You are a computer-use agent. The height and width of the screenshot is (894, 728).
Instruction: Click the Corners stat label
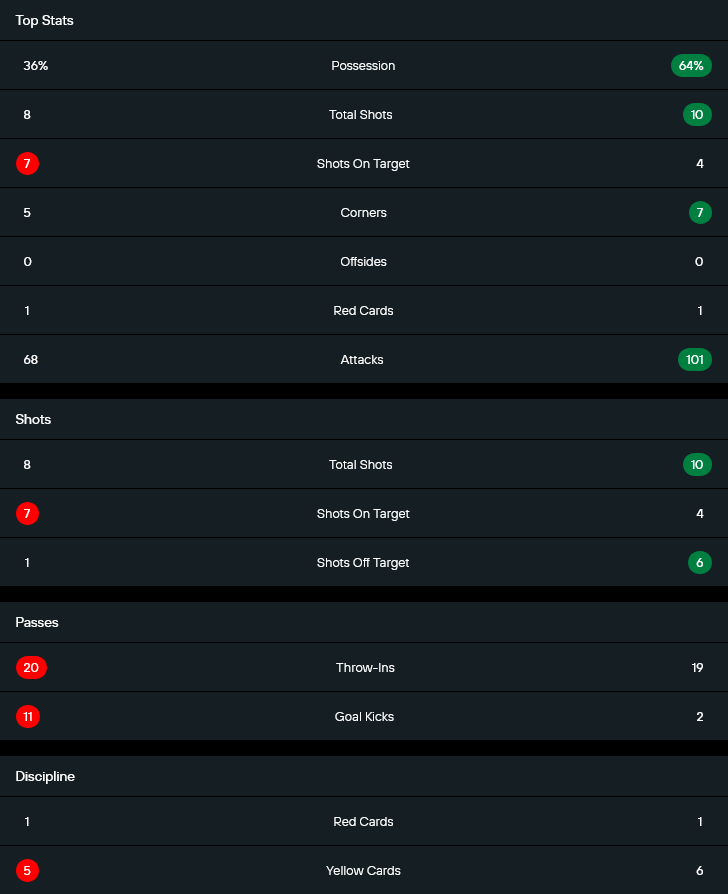(x=363, y=212)
